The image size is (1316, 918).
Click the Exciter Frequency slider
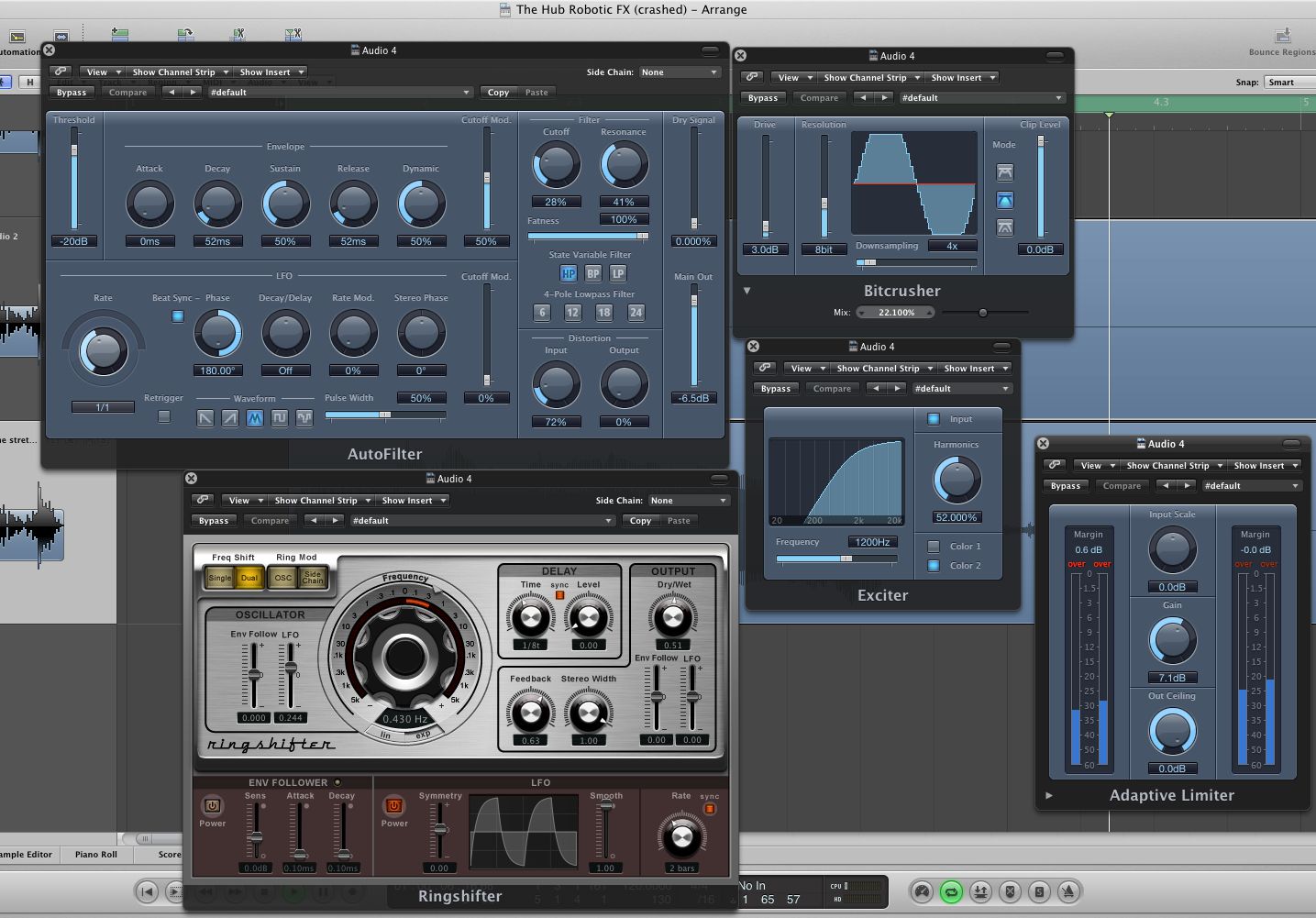(x=836, y=558)
